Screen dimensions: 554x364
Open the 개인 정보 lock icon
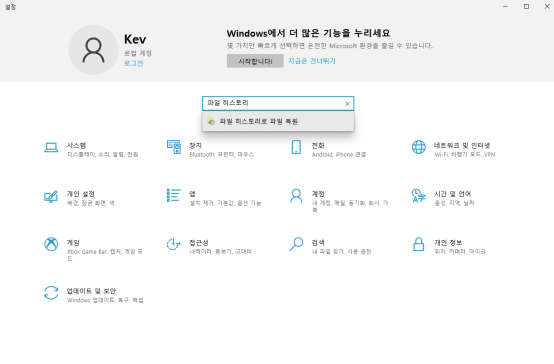[x=419, y=244]
